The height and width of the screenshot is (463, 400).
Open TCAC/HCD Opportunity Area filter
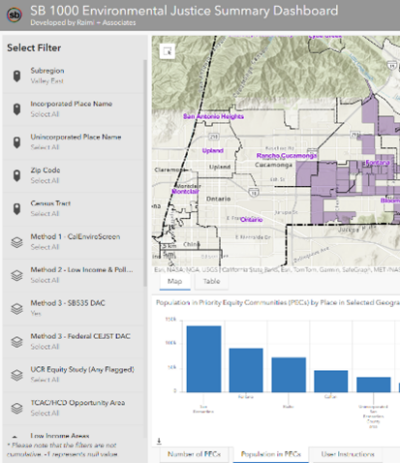click(x=73, y=408)
